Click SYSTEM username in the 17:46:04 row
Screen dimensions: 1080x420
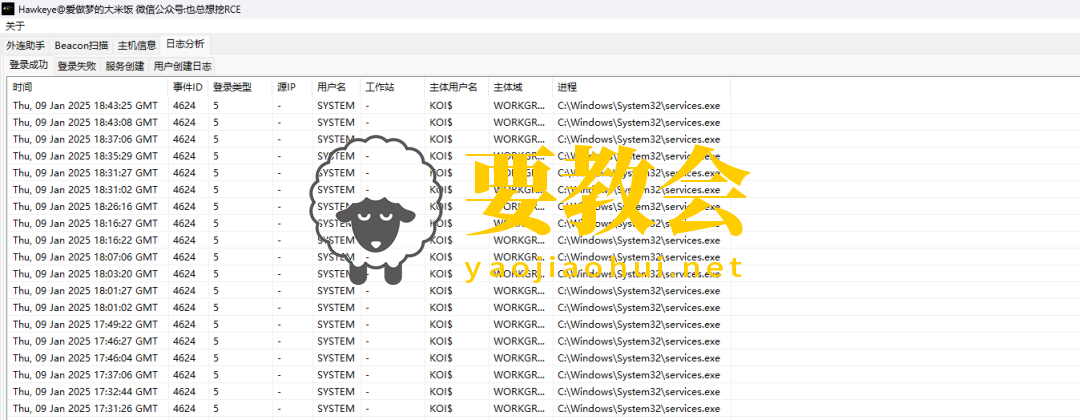pyautogui.click(x=335, y=358)
